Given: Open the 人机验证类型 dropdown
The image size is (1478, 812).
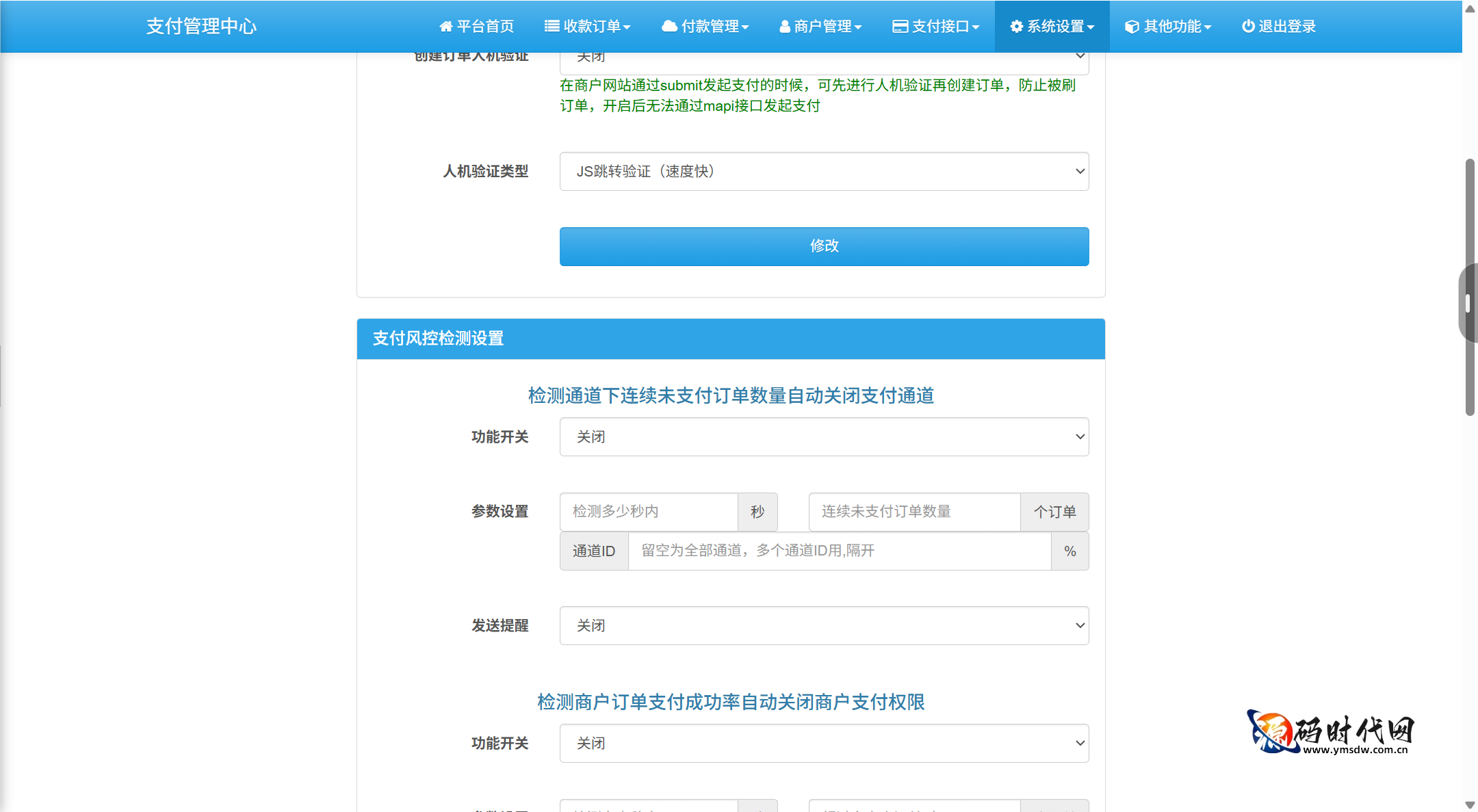Looking at the screenshot, I should (823, 172).
